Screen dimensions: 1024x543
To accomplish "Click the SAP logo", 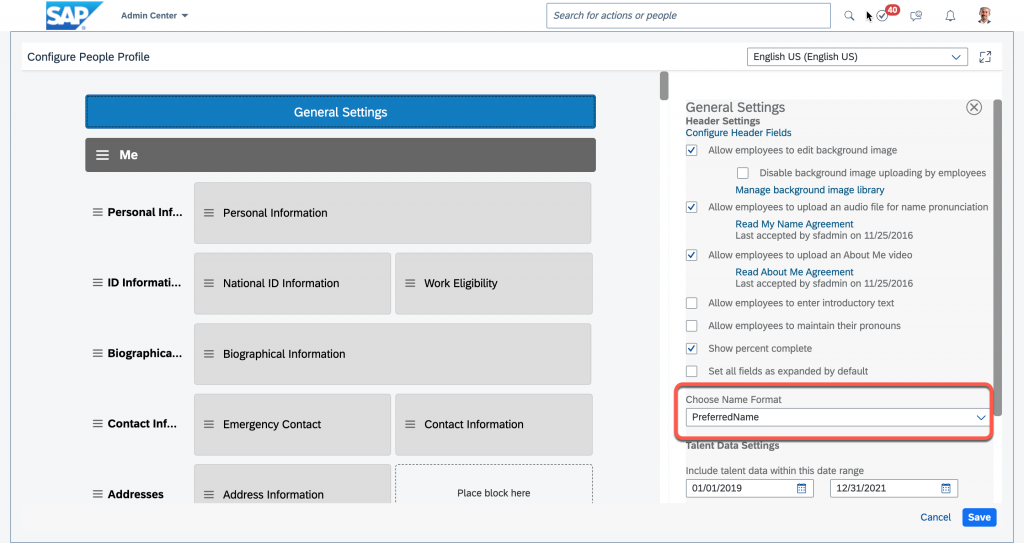I will pyautogui.click(x=73, y=16).
